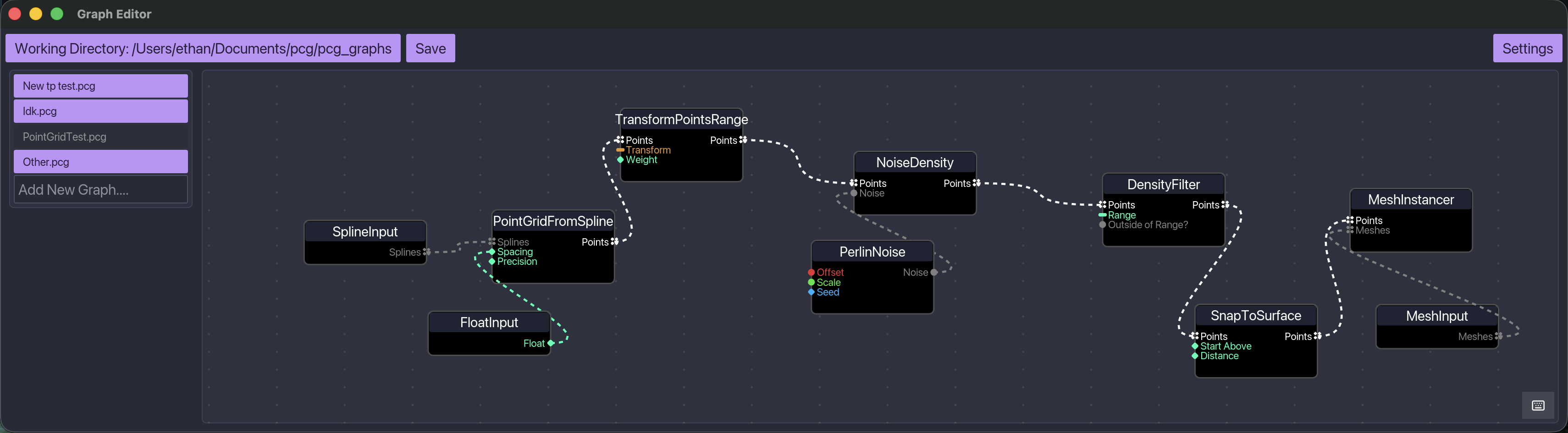Click Spacing input port on PointGridFromSpline

(492, 252)
